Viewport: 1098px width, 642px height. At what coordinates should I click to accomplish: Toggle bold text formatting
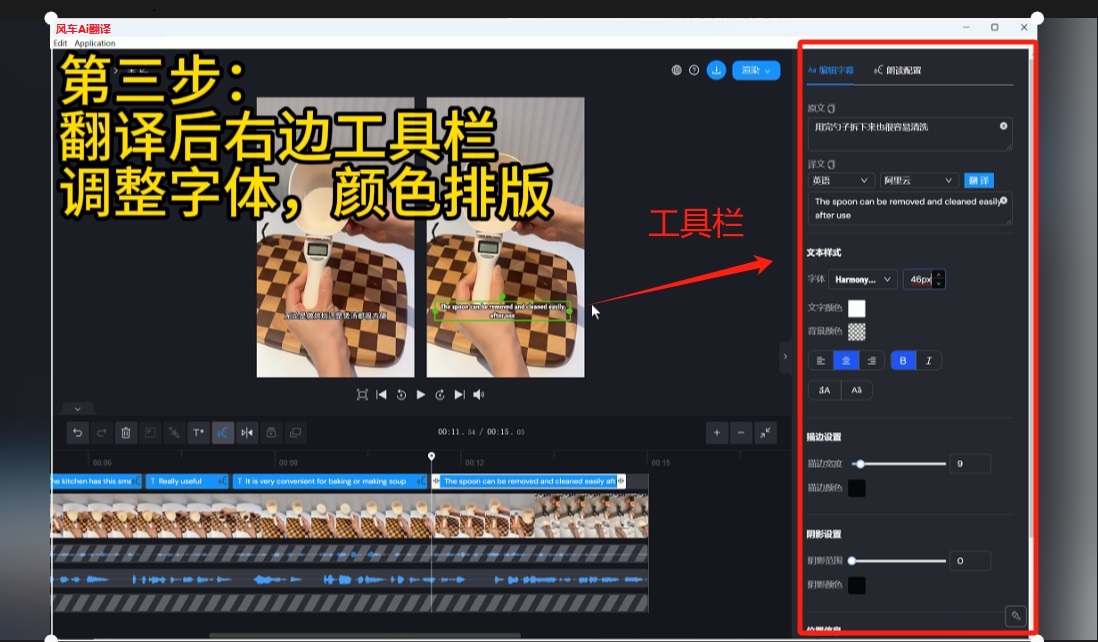903,361
